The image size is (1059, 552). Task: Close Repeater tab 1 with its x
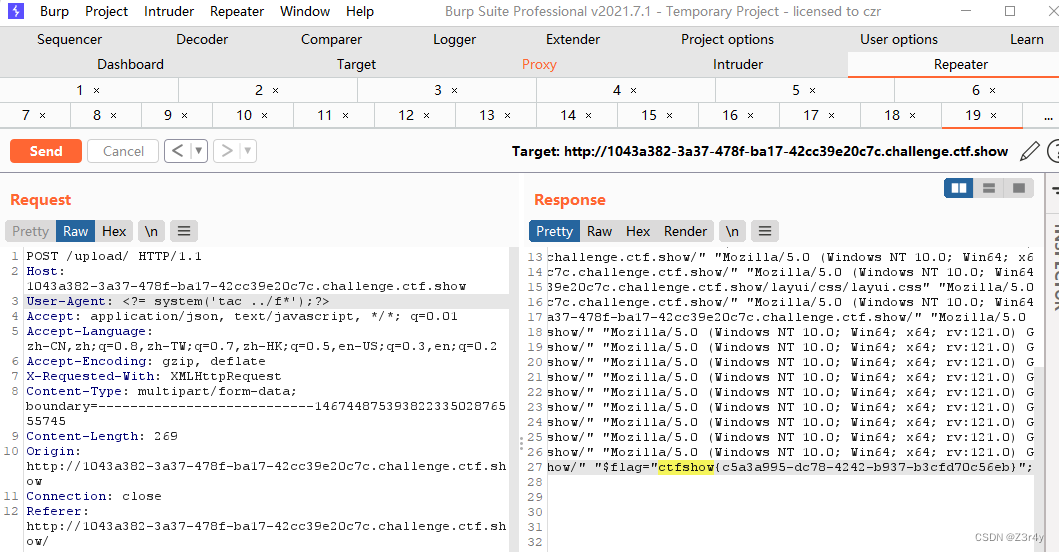pos(97,91)
